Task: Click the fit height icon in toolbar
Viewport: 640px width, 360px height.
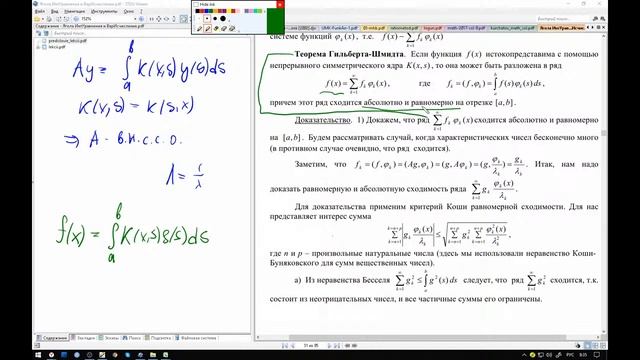Action: point(174,19)
